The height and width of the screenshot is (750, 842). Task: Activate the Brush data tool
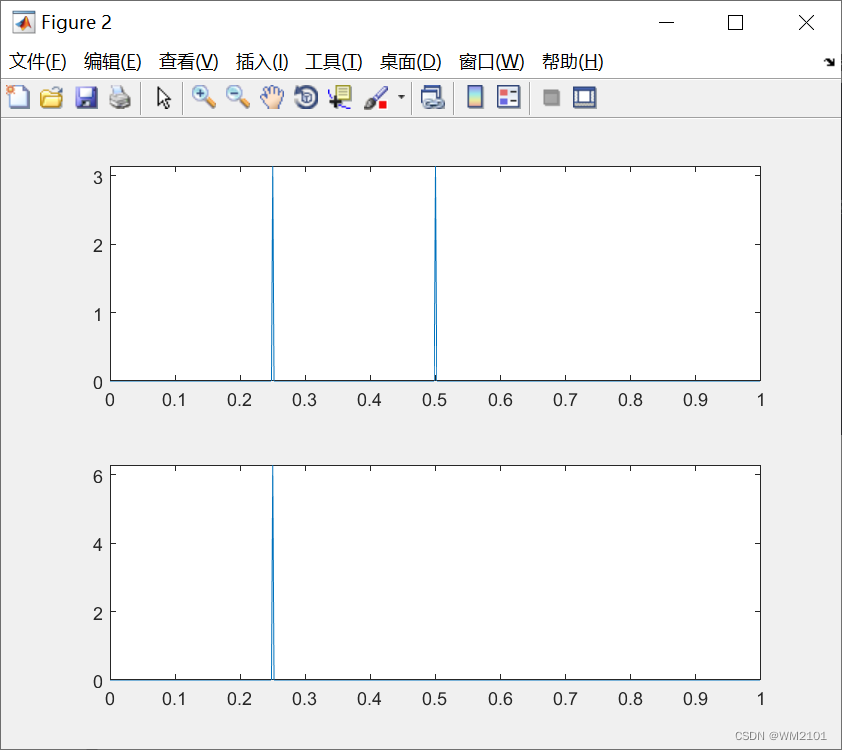click(376, 98)
